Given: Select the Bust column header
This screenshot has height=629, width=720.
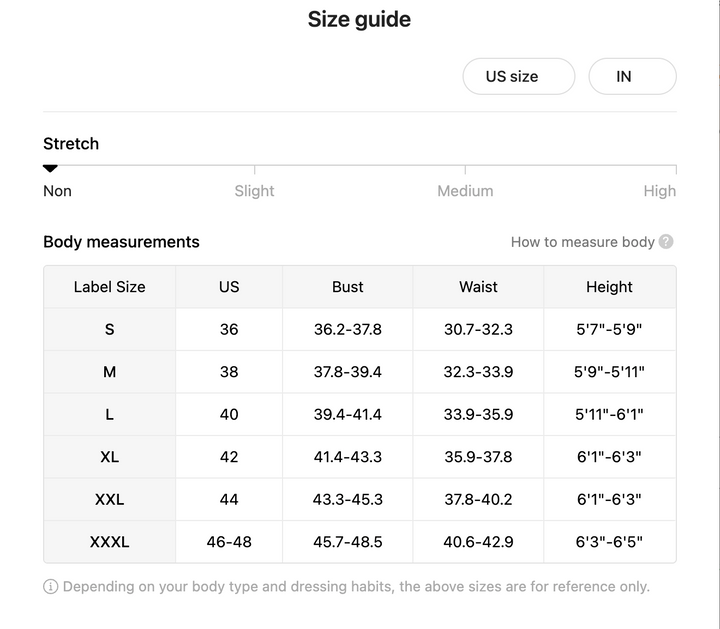Looking at the screenshot, I should [348, 286].
